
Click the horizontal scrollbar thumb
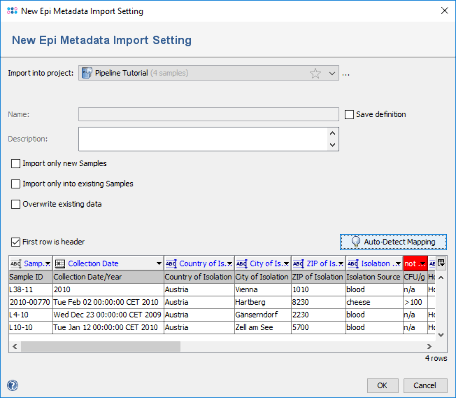101,346
